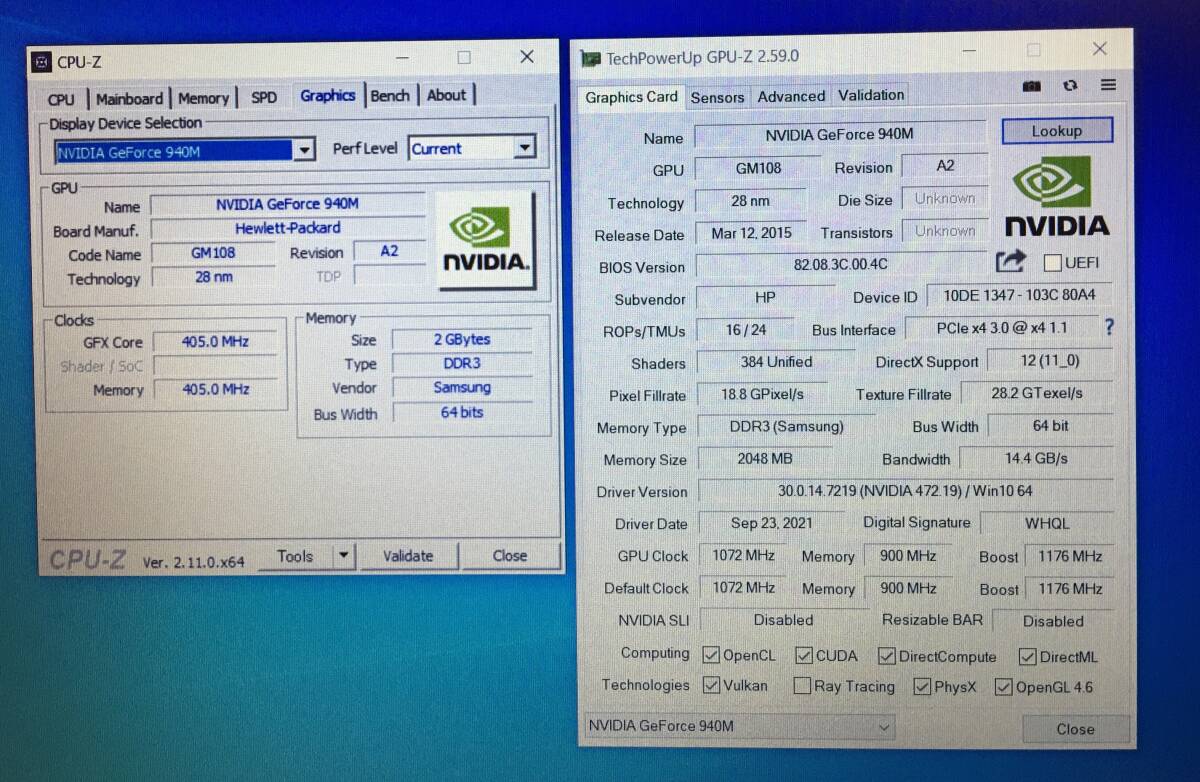Screen dimensions: 1200x782
Task: Open CPU-Z Display Device Selection dropdown
Action: tap(304, 151)
